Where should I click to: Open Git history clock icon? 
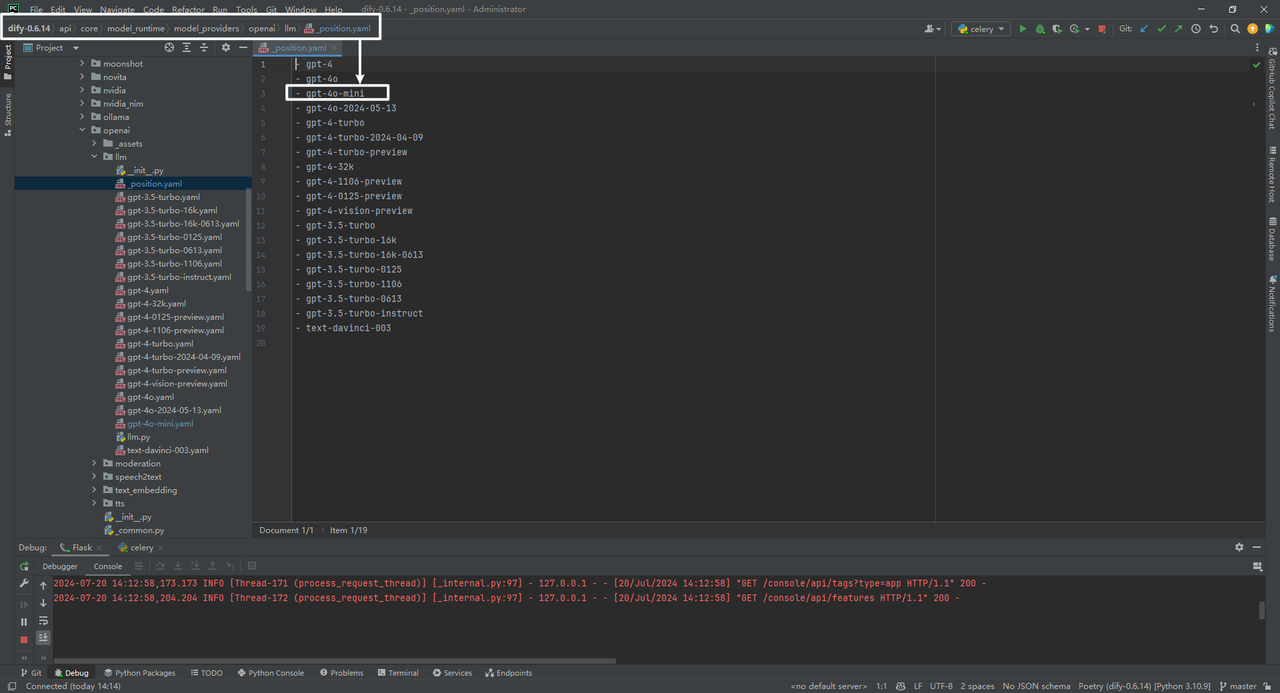(1196, 29)
